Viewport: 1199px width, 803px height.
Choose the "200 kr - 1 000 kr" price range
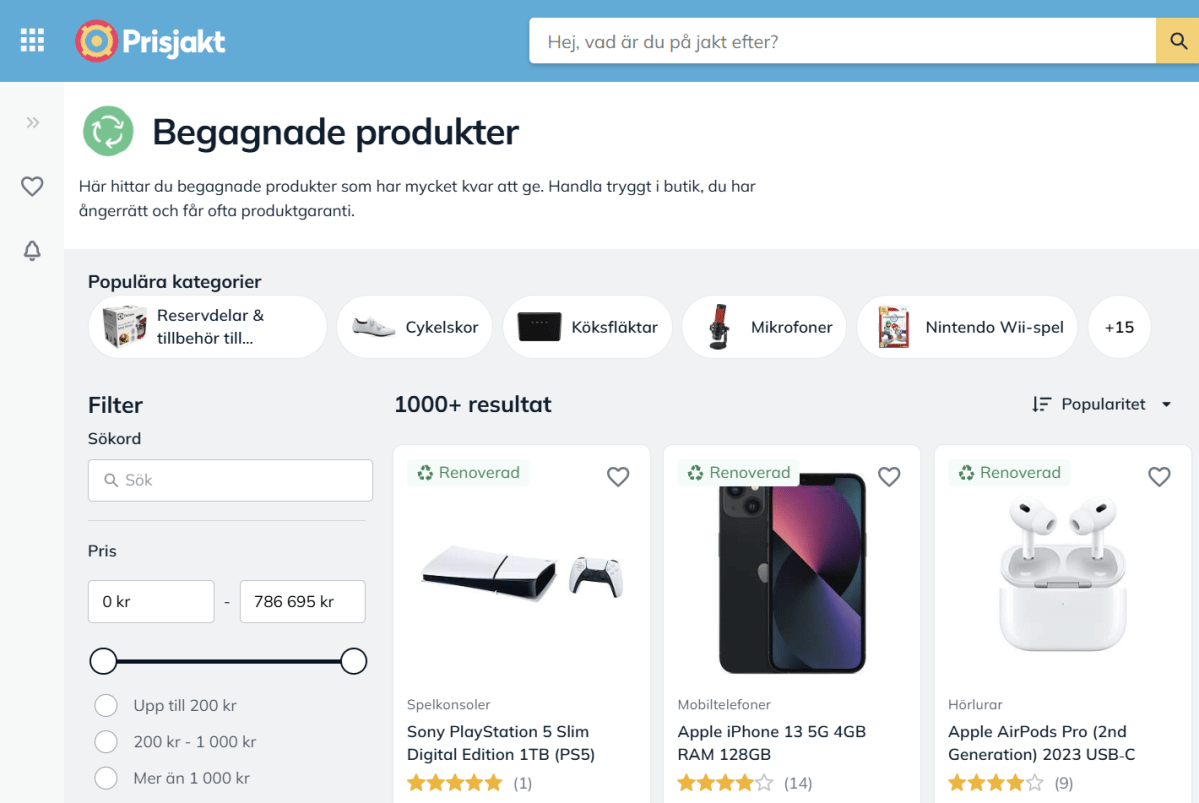click(106, 742)
